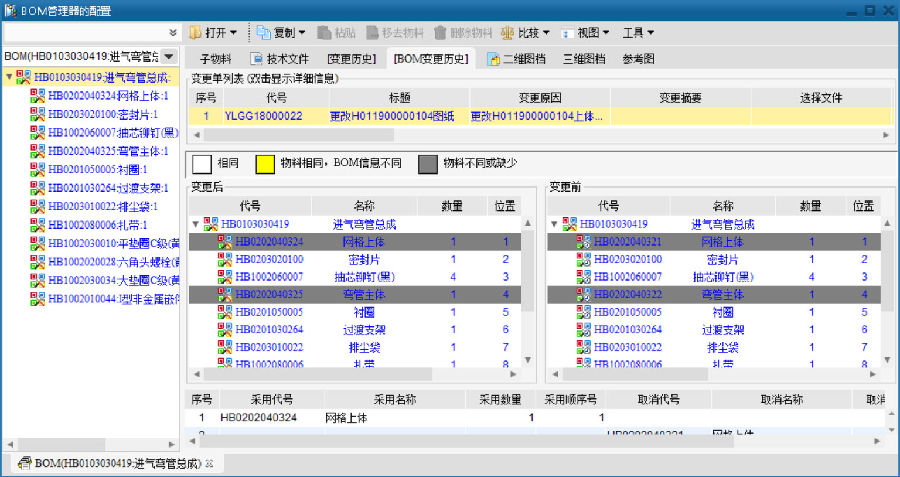
Task: Click the 采用代号 column header
Action: [272, 400]
